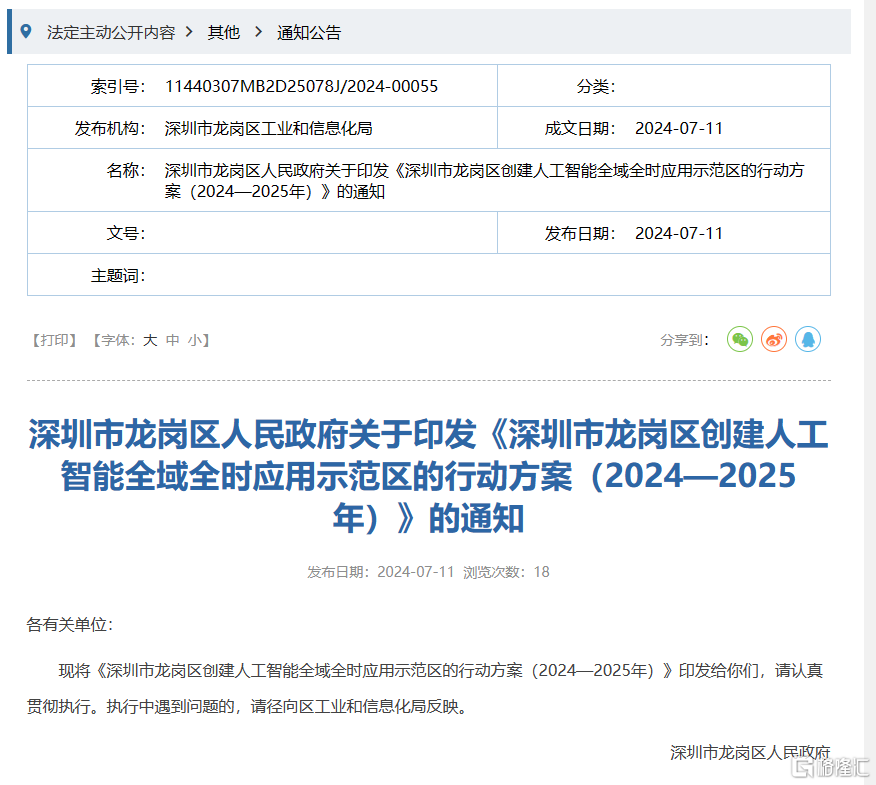Click 发布日期 text below the headline
This screenshot has height=785, width=876.
click(x=380, y=572)
